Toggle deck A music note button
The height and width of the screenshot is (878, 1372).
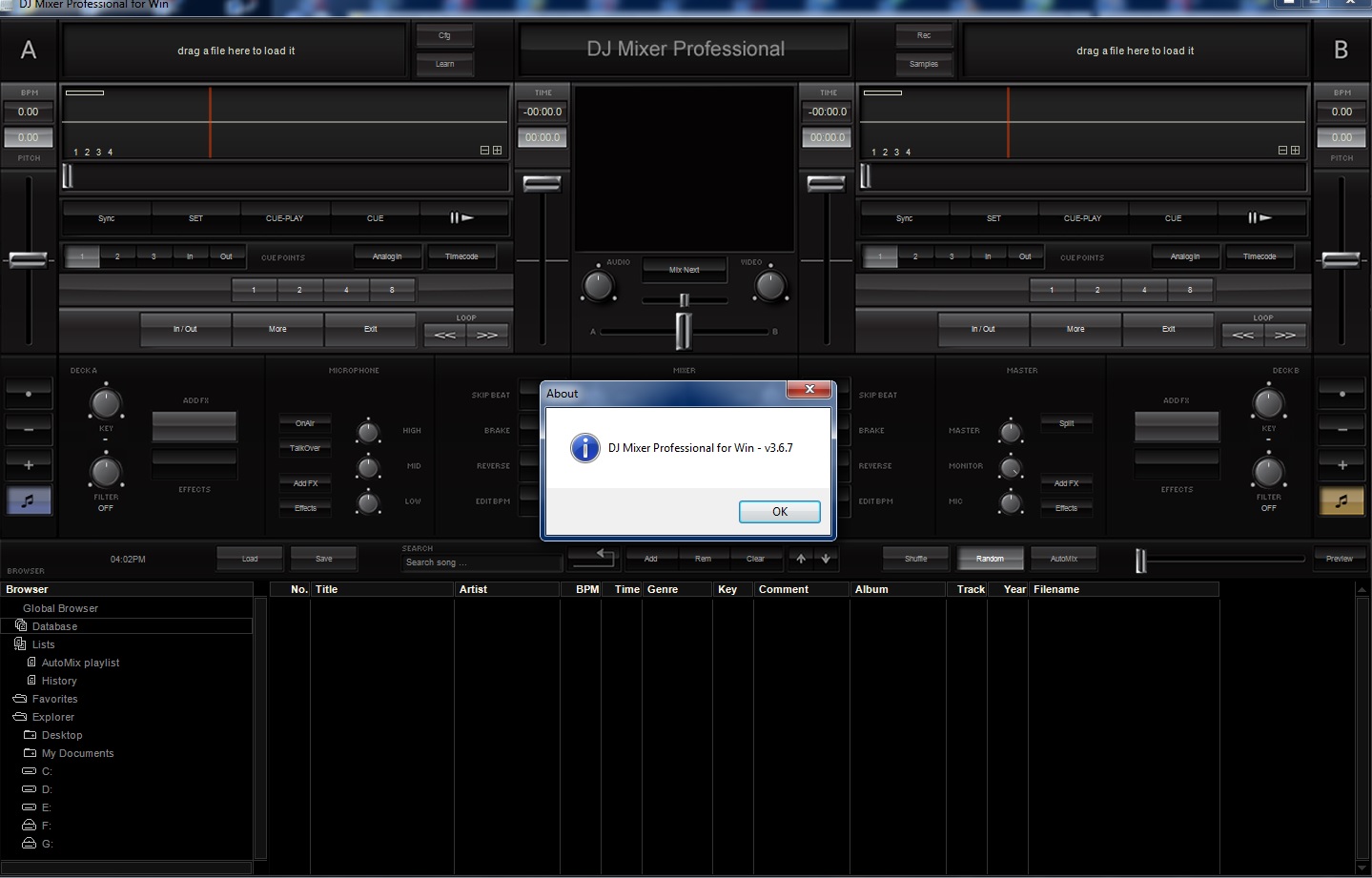(x=29, y=500)
